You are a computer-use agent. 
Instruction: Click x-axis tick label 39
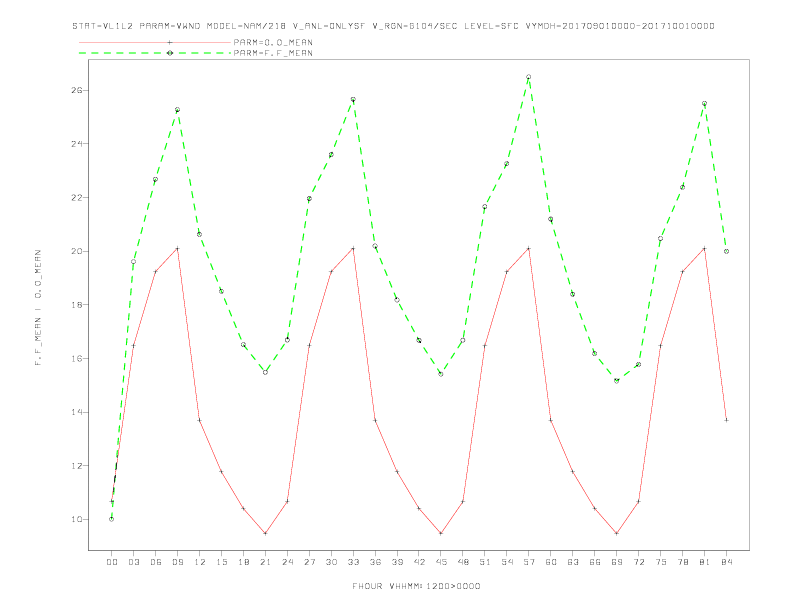(x=397, y=562)
